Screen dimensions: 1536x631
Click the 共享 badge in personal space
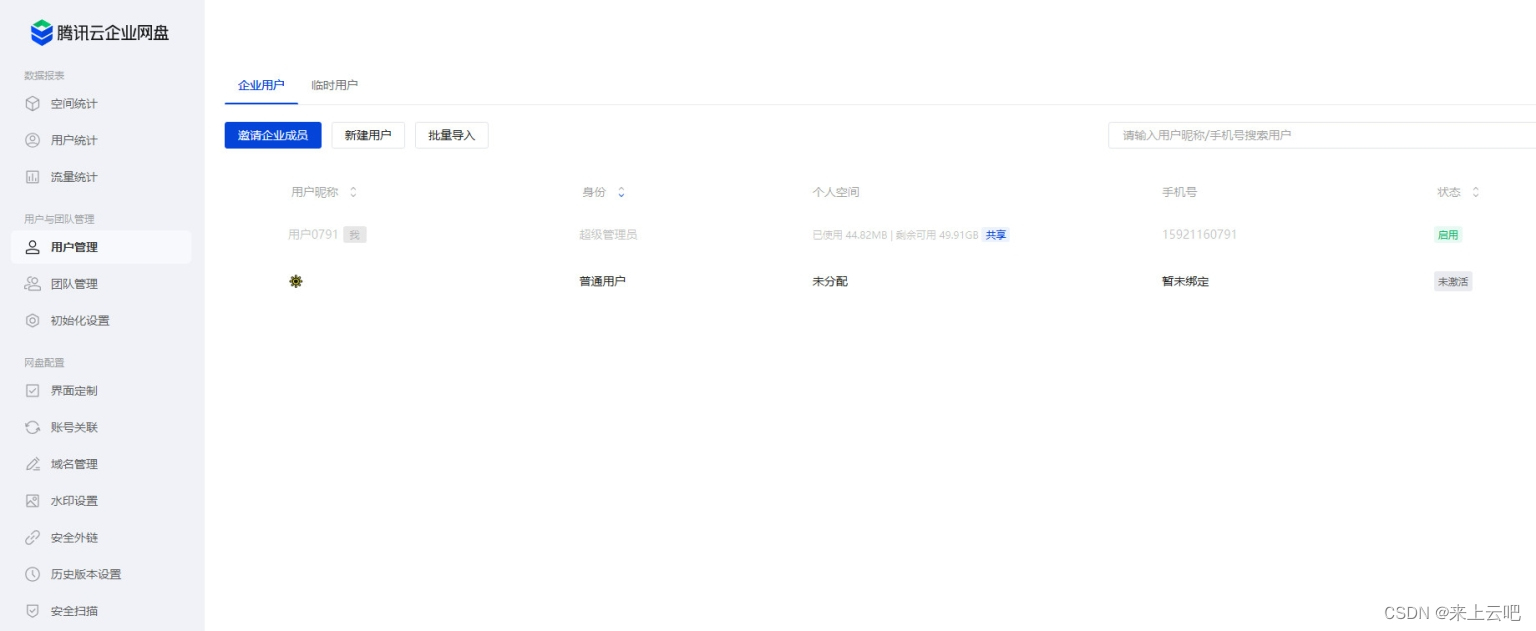coord(995,235)
